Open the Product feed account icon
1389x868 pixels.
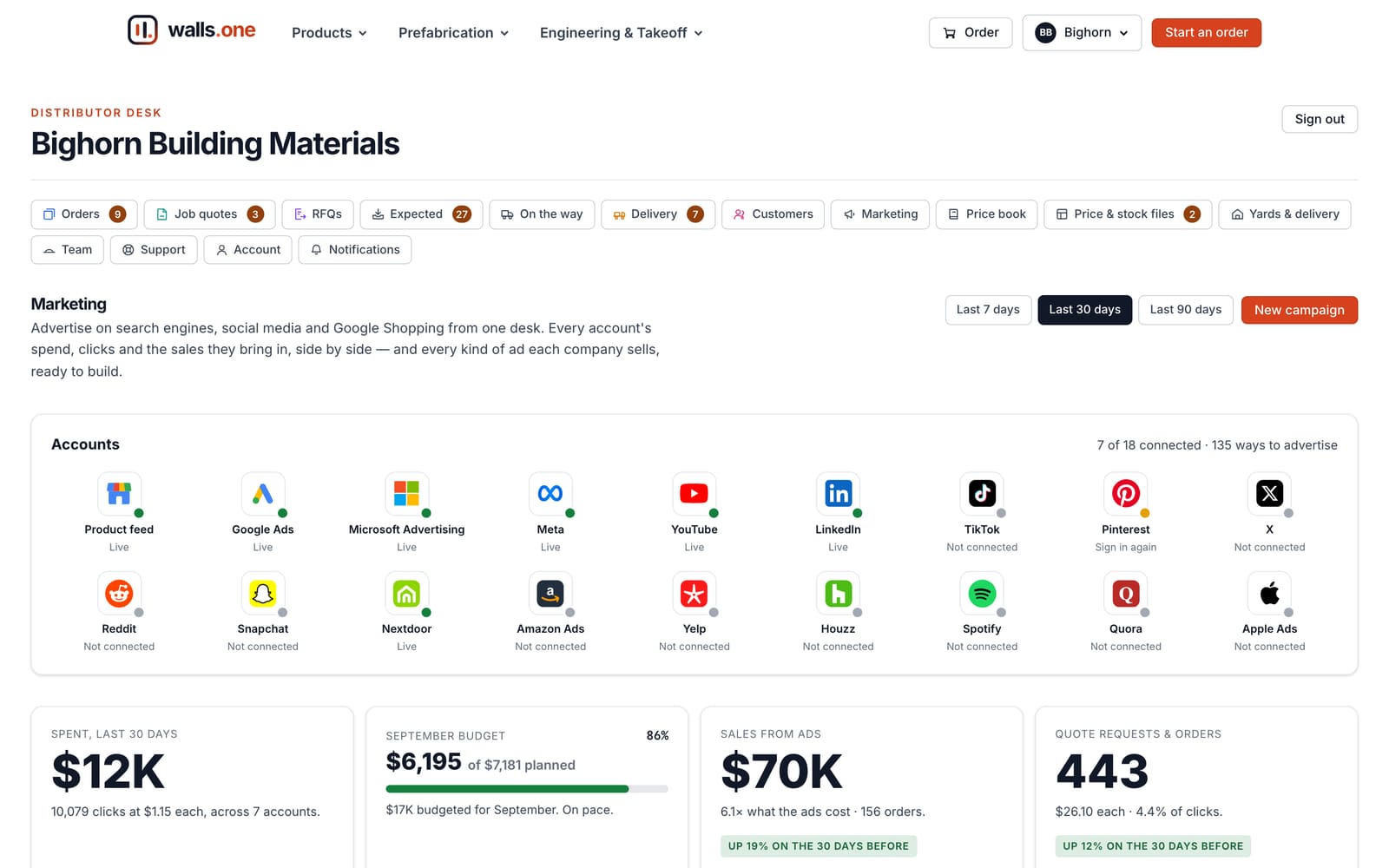pos(119,494)
